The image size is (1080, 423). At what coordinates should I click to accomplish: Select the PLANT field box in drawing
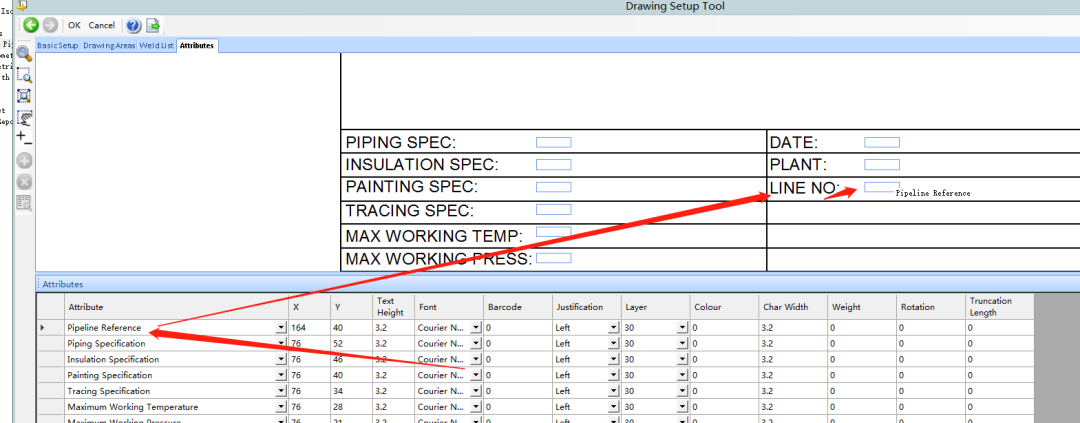pyautogui.click(x=882, y=165)
